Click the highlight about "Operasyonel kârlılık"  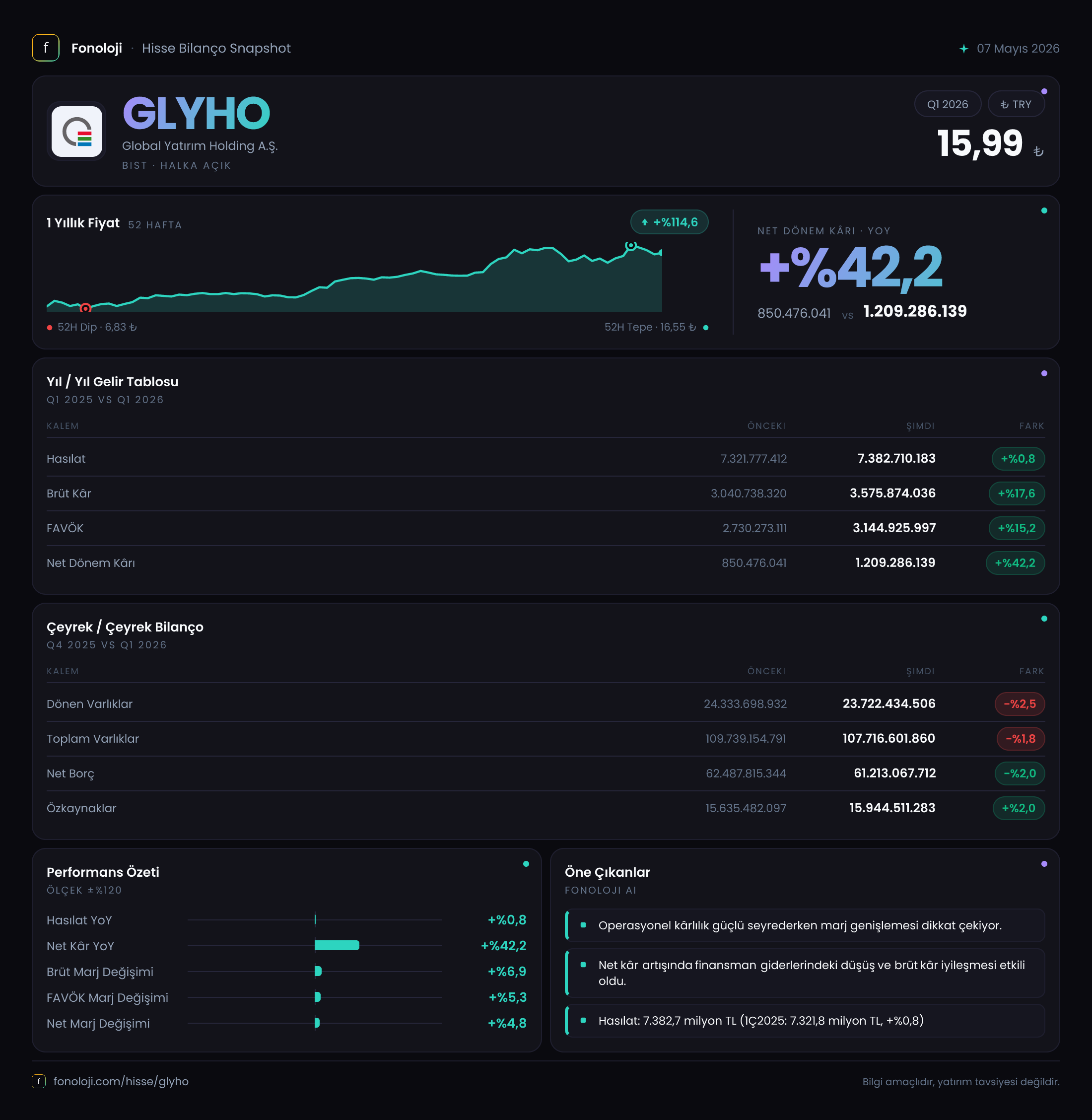coord(805,925)
